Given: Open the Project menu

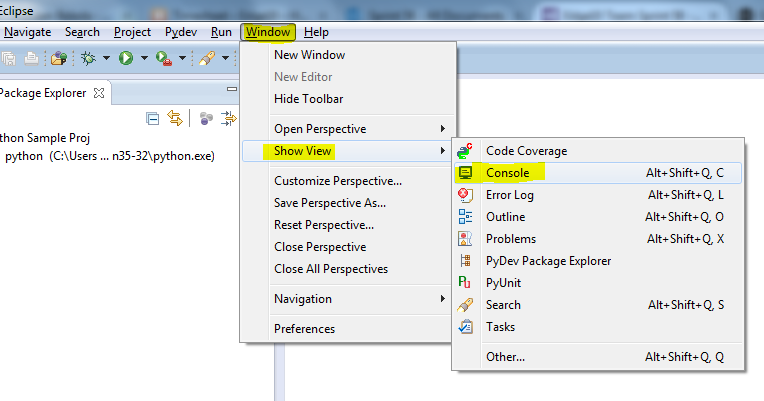Looking at the screenshot, I should (132, 32).
